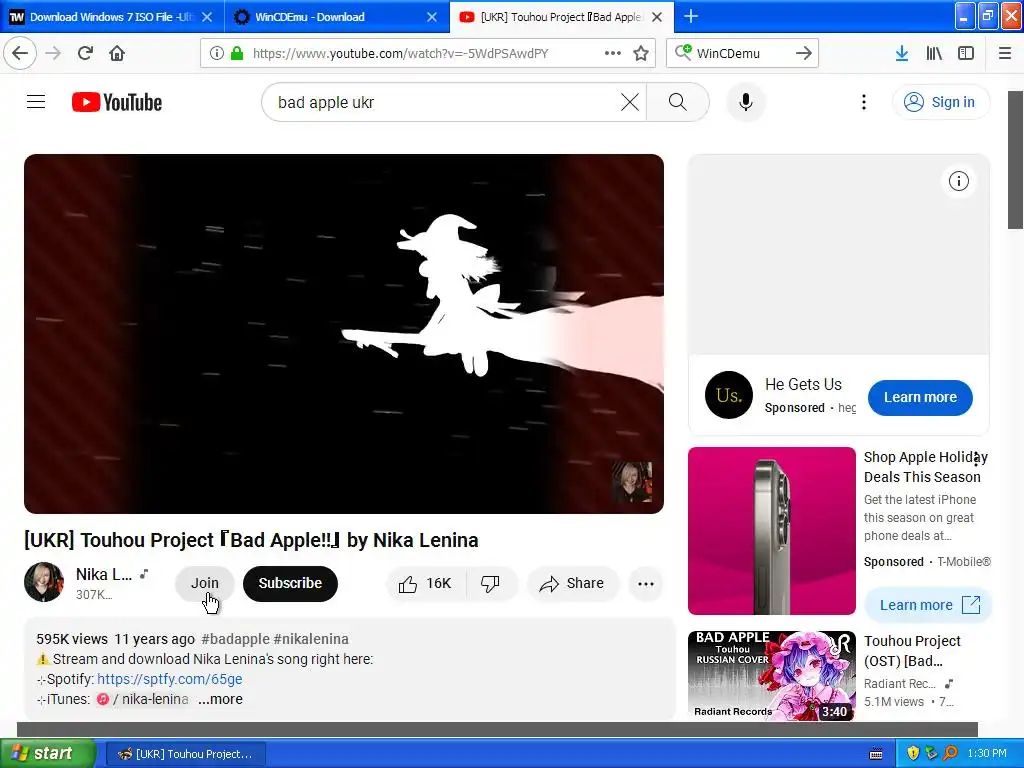Click Learn more on He Gets Us ad

pos(920,397)
